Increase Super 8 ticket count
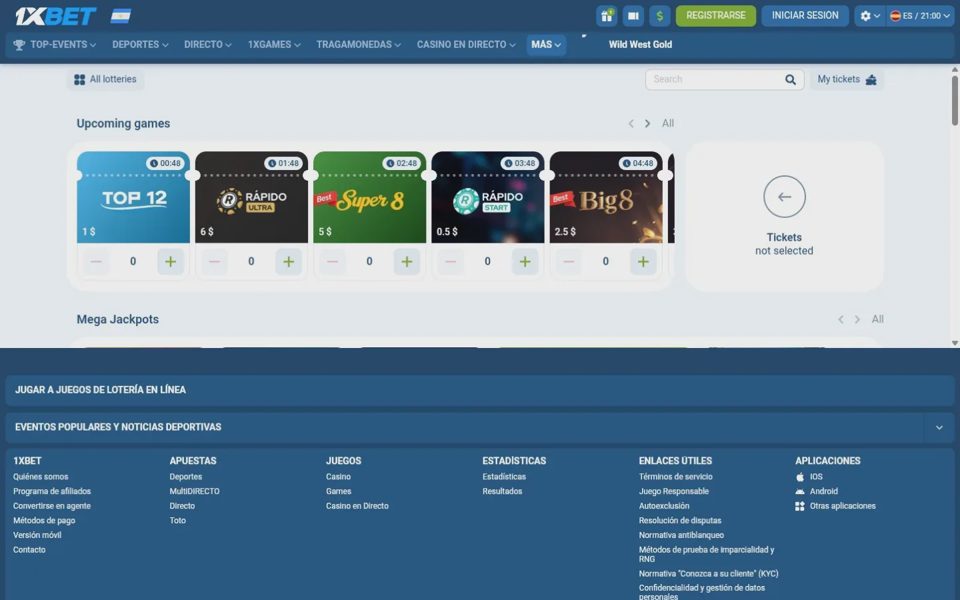The width and height of the screenshot is (960, 600). point(407,262)
